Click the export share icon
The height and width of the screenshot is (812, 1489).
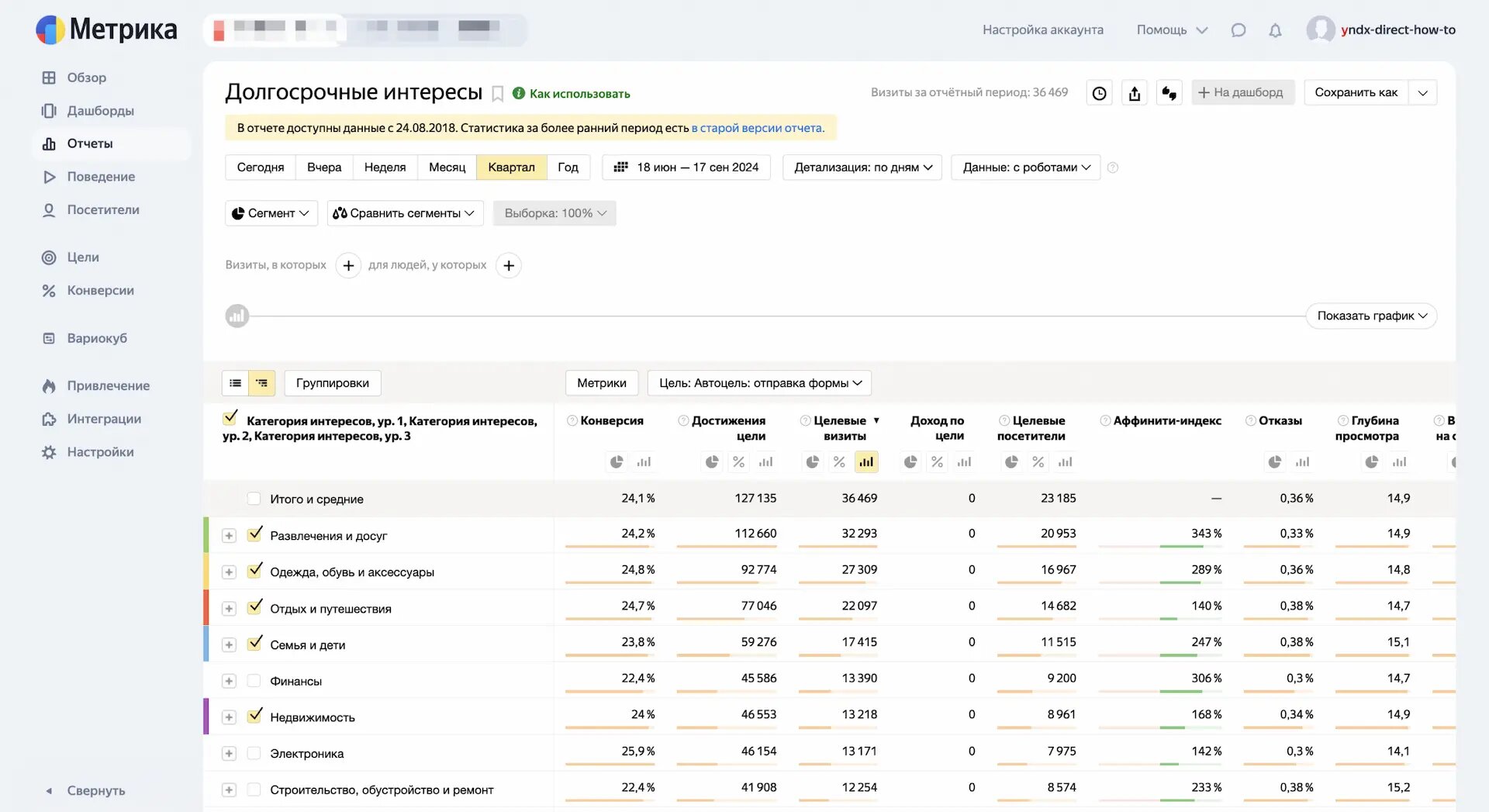pyautogui.click(x=1135, y=93)
